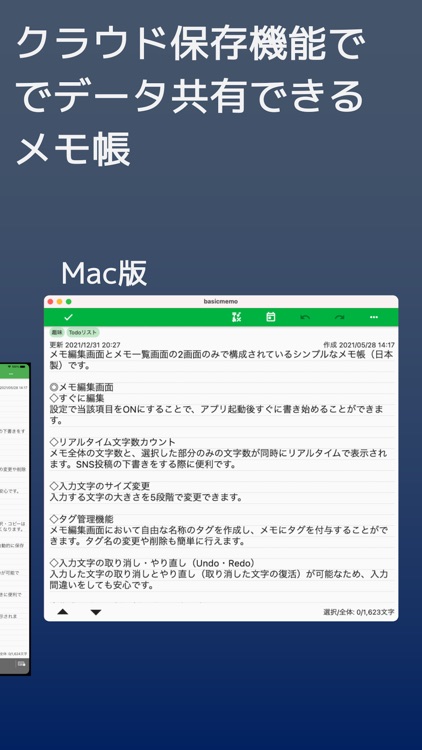Click the memo text editing area
Screen dimensions: 422x750
(x=221, y=476)
